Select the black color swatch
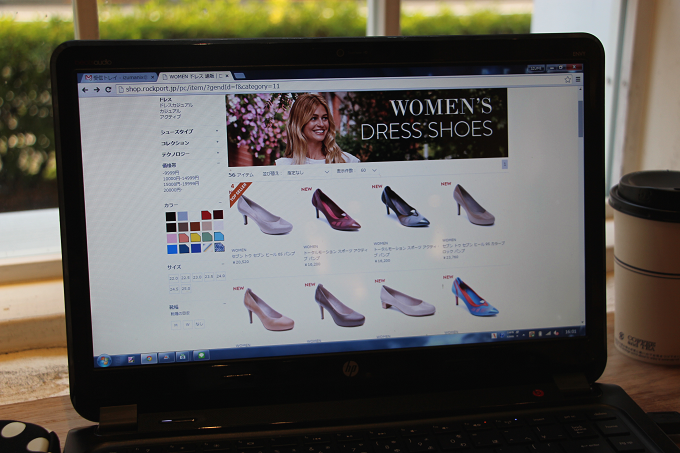 [171, 215]
